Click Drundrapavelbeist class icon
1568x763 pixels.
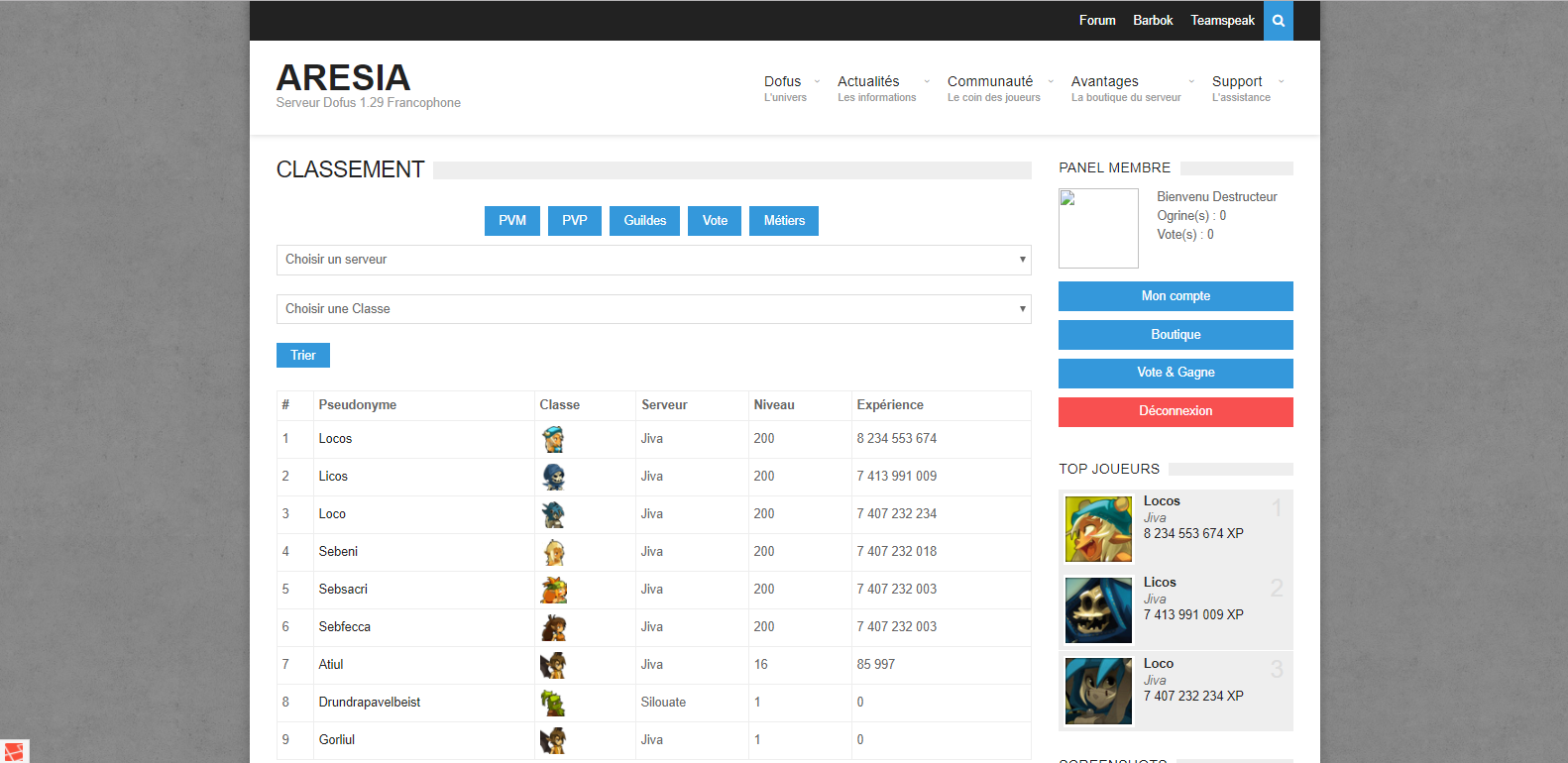click(553, 703)
